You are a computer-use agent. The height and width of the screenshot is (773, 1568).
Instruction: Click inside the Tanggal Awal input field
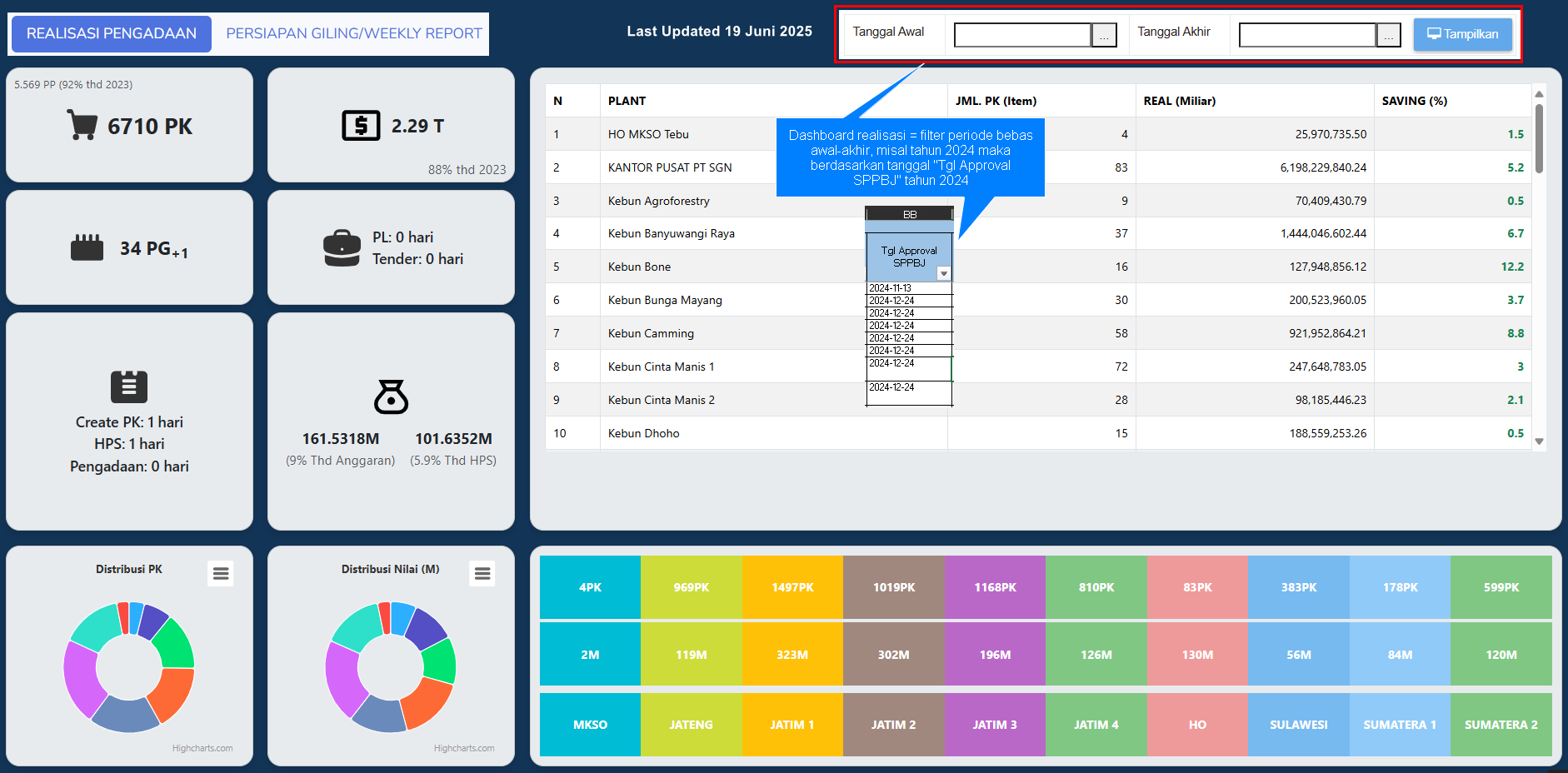[1022, 35]
